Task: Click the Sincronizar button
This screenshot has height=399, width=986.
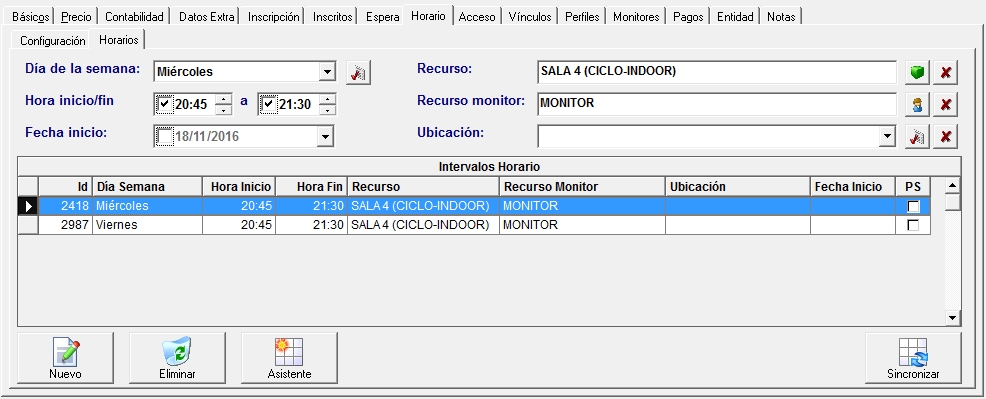Action: (x=913, y=358)
